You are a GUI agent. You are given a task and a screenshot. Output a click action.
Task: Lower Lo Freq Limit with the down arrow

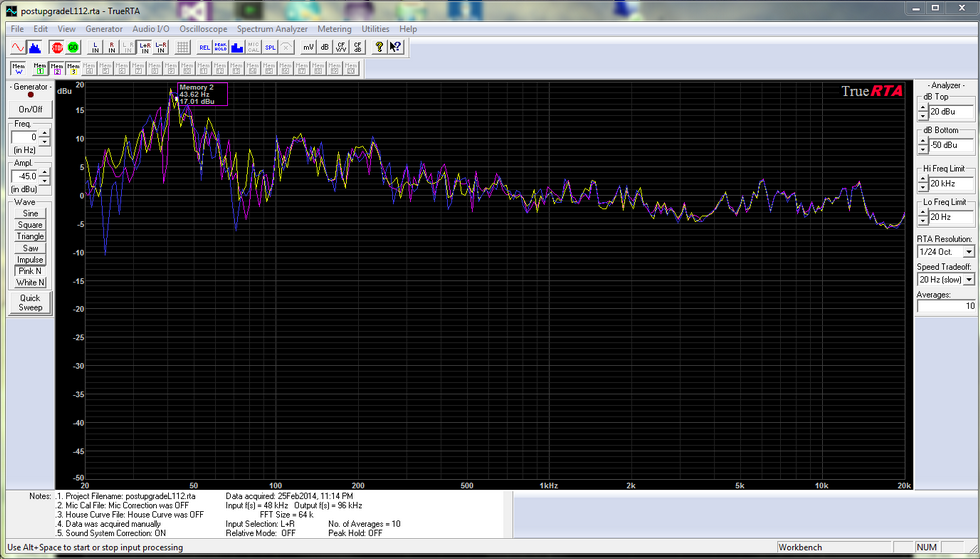(923, 221)
